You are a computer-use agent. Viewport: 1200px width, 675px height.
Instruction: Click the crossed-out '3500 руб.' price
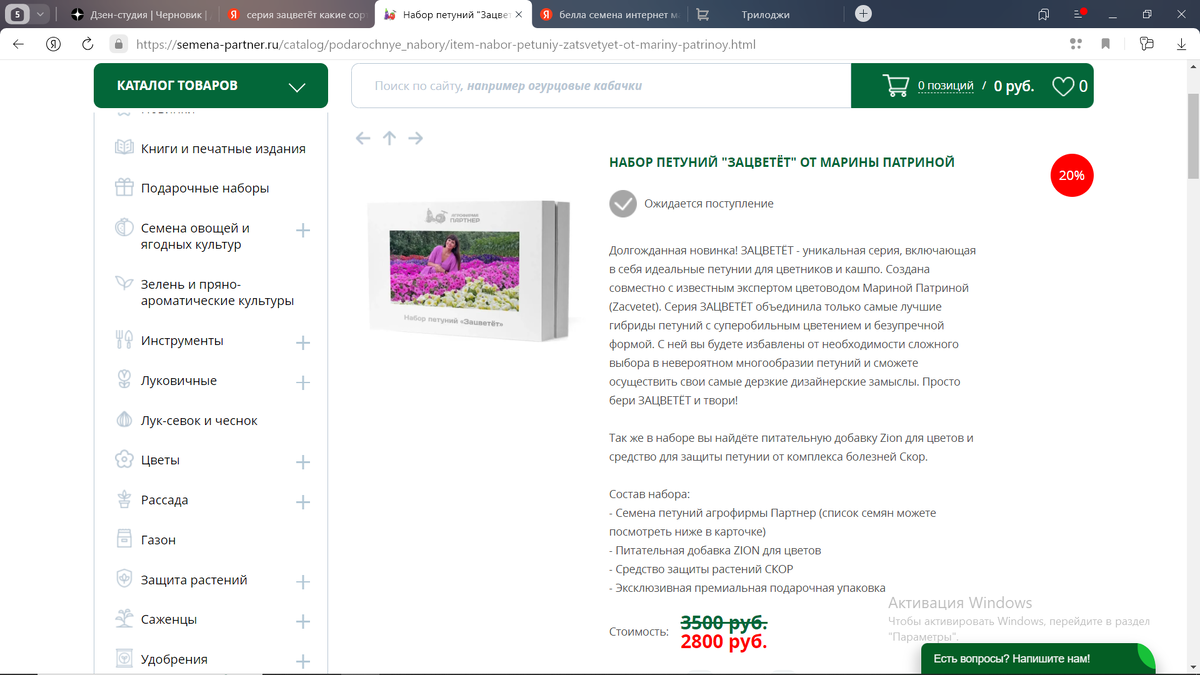724,623
